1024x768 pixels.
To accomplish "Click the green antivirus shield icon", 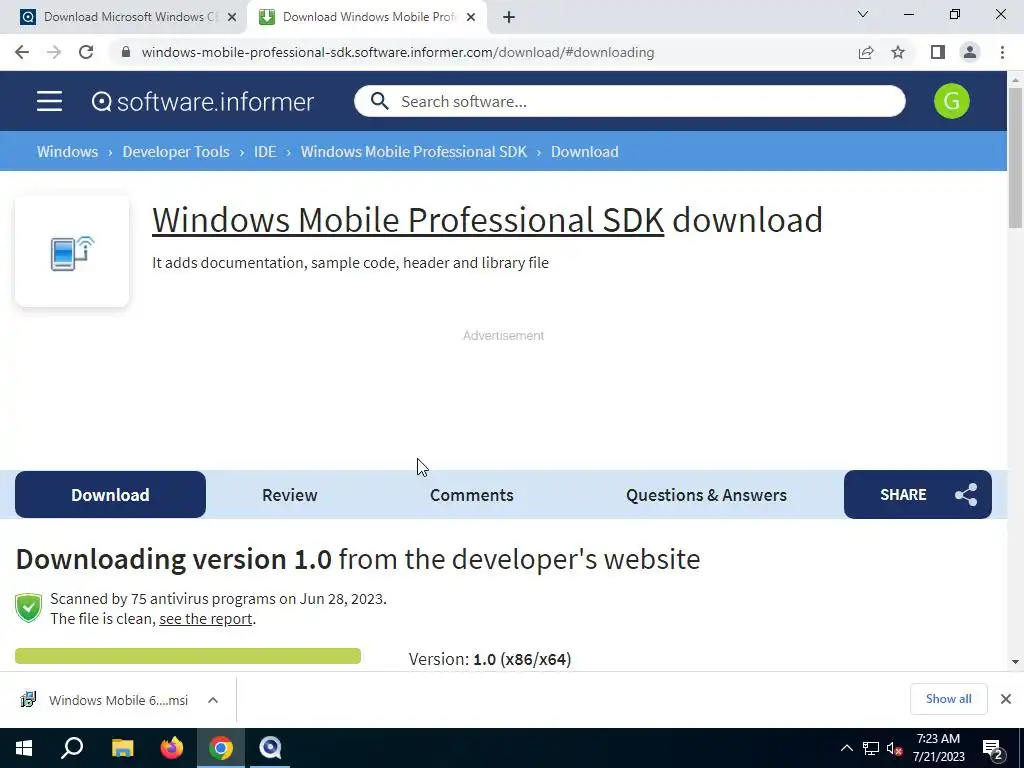I will [29, 608].
